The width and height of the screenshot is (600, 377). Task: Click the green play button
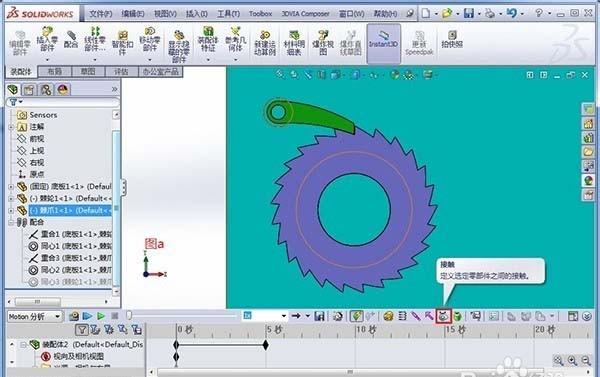(x=101, y=316)
